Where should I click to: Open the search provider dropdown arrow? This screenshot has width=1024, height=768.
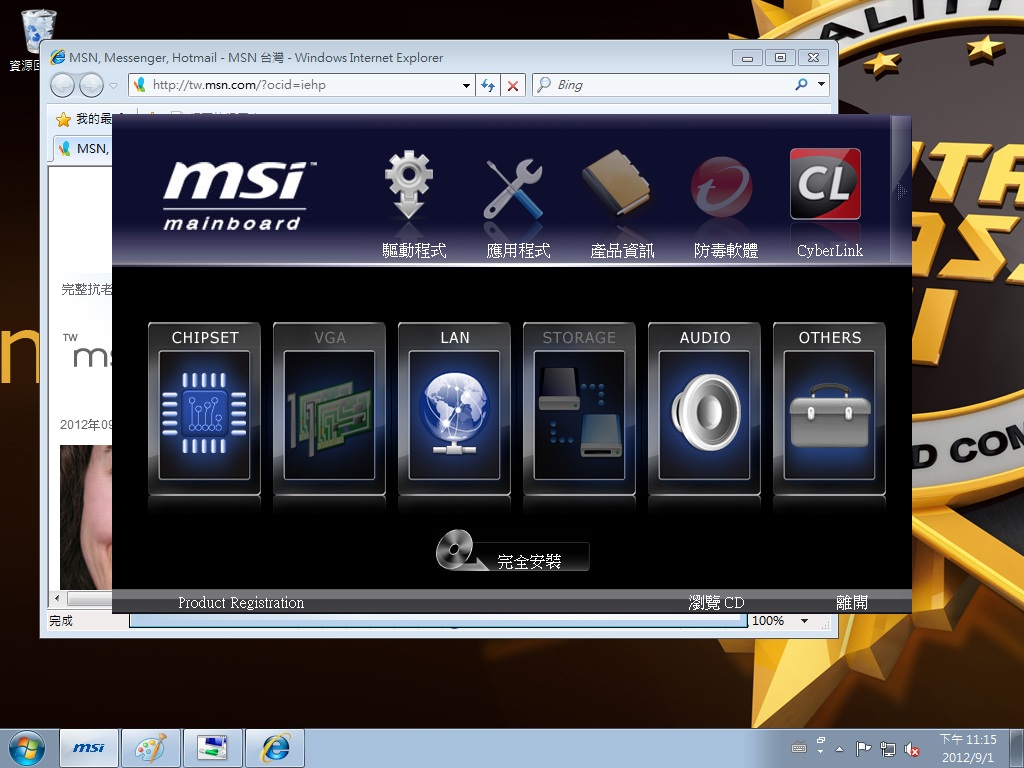coord(822,84)
